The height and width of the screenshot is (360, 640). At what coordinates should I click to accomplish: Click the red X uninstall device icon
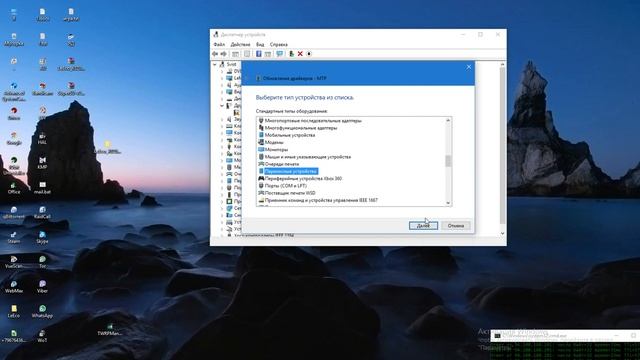pyautogui.click(x=300, y=54)
